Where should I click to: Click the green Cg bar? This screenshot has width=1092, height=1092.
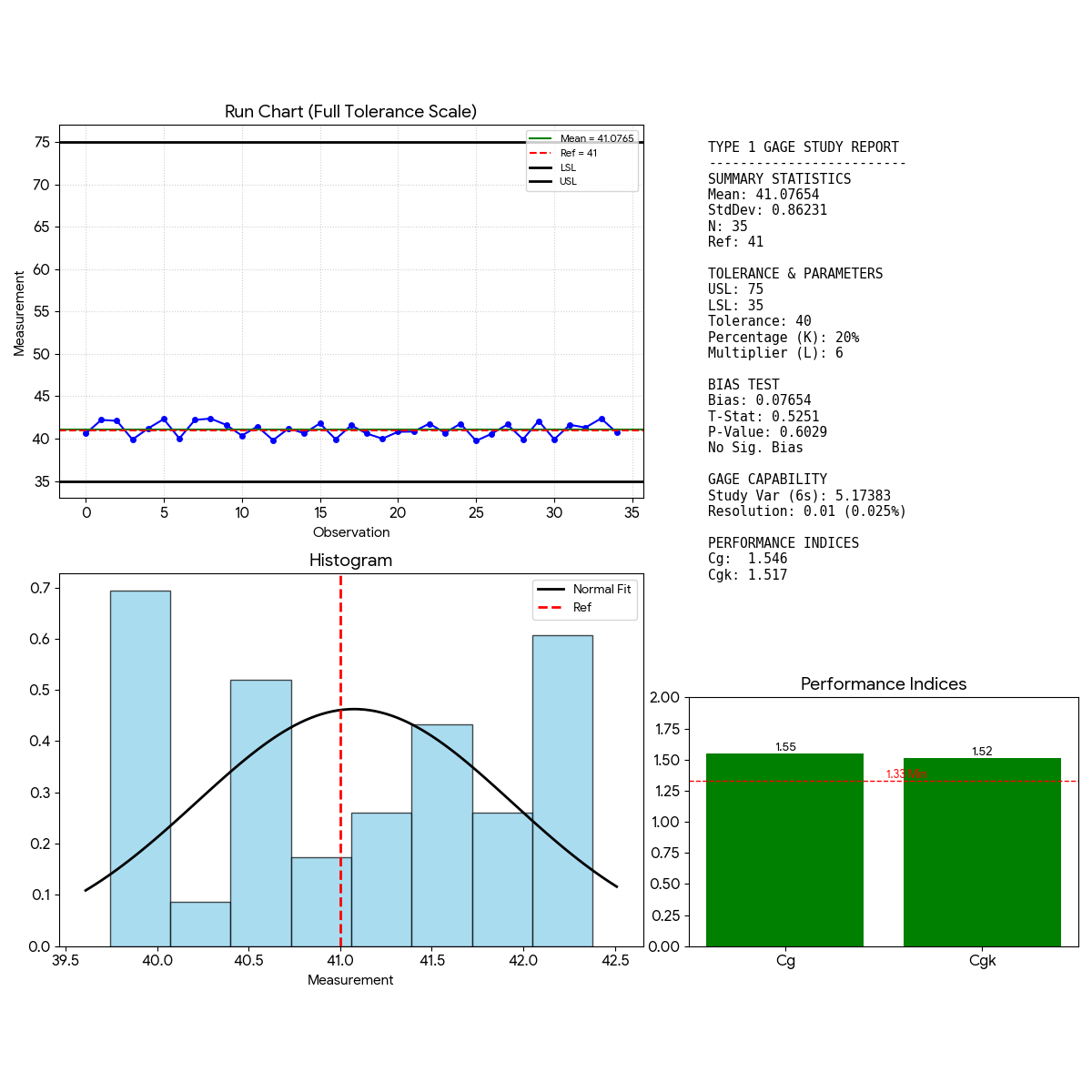[784, 850]
